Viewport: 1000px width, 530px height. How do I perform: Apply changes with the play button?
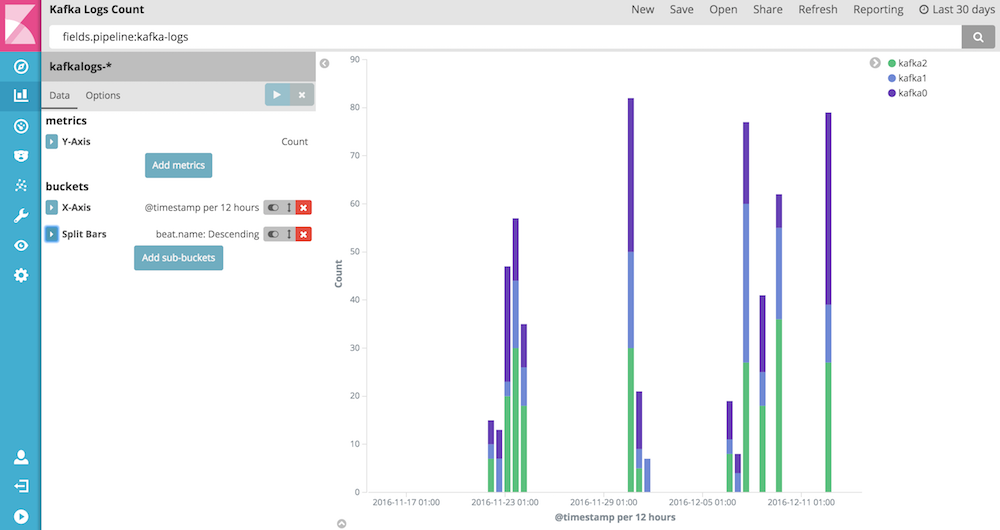[x=277, y=94]
